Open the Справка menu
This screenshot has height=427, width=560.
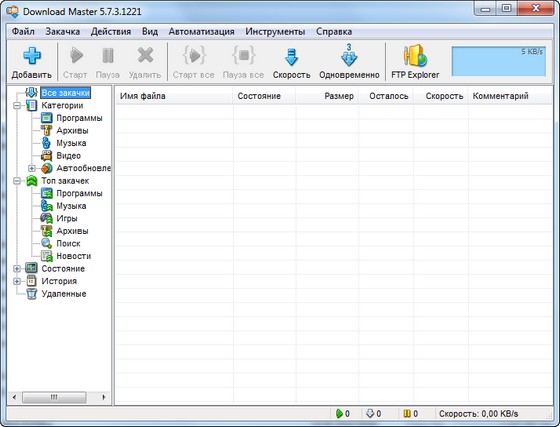tap(334, 31)
